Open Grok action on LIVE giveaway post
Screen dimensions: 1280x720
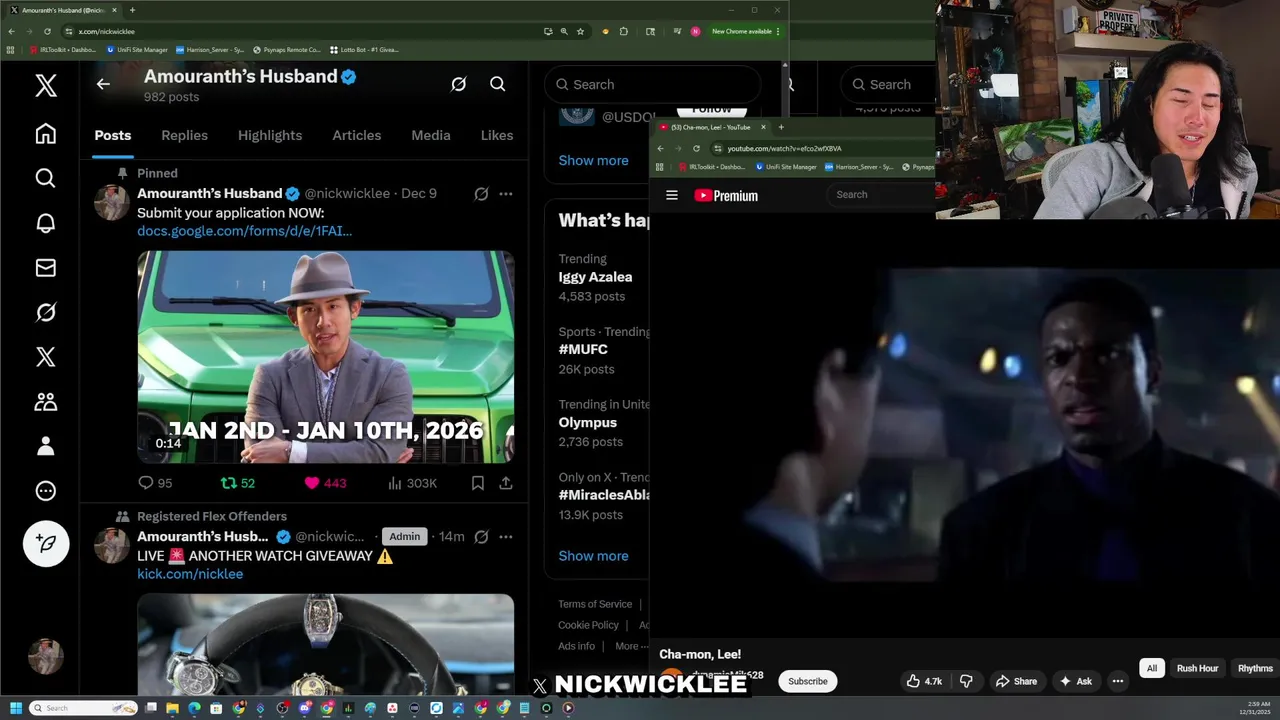point(481,537)
